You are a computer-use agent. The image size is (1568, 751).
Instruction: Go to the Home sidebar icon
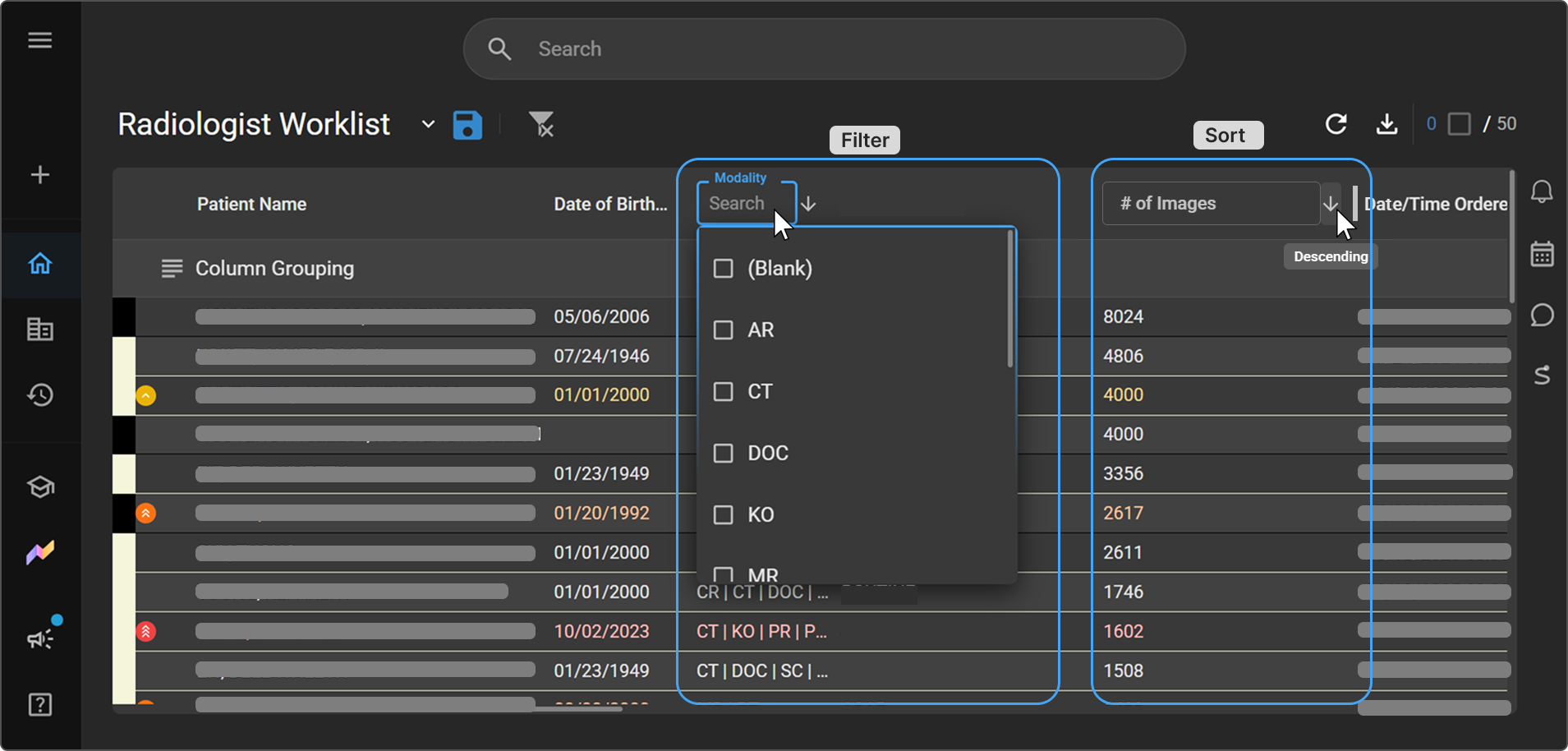click(x=40, y=264)
